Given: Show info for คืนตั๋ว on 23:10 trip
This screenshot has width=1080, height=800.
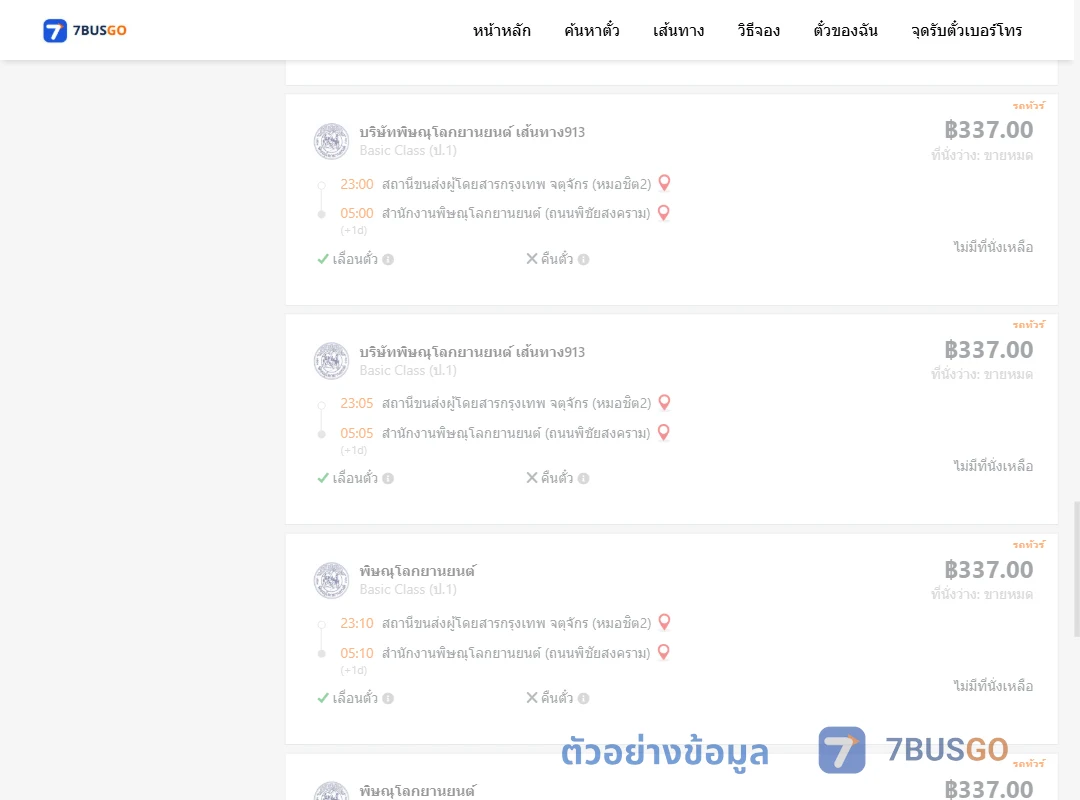Looking at the screenshot, I should click(583, 698).
